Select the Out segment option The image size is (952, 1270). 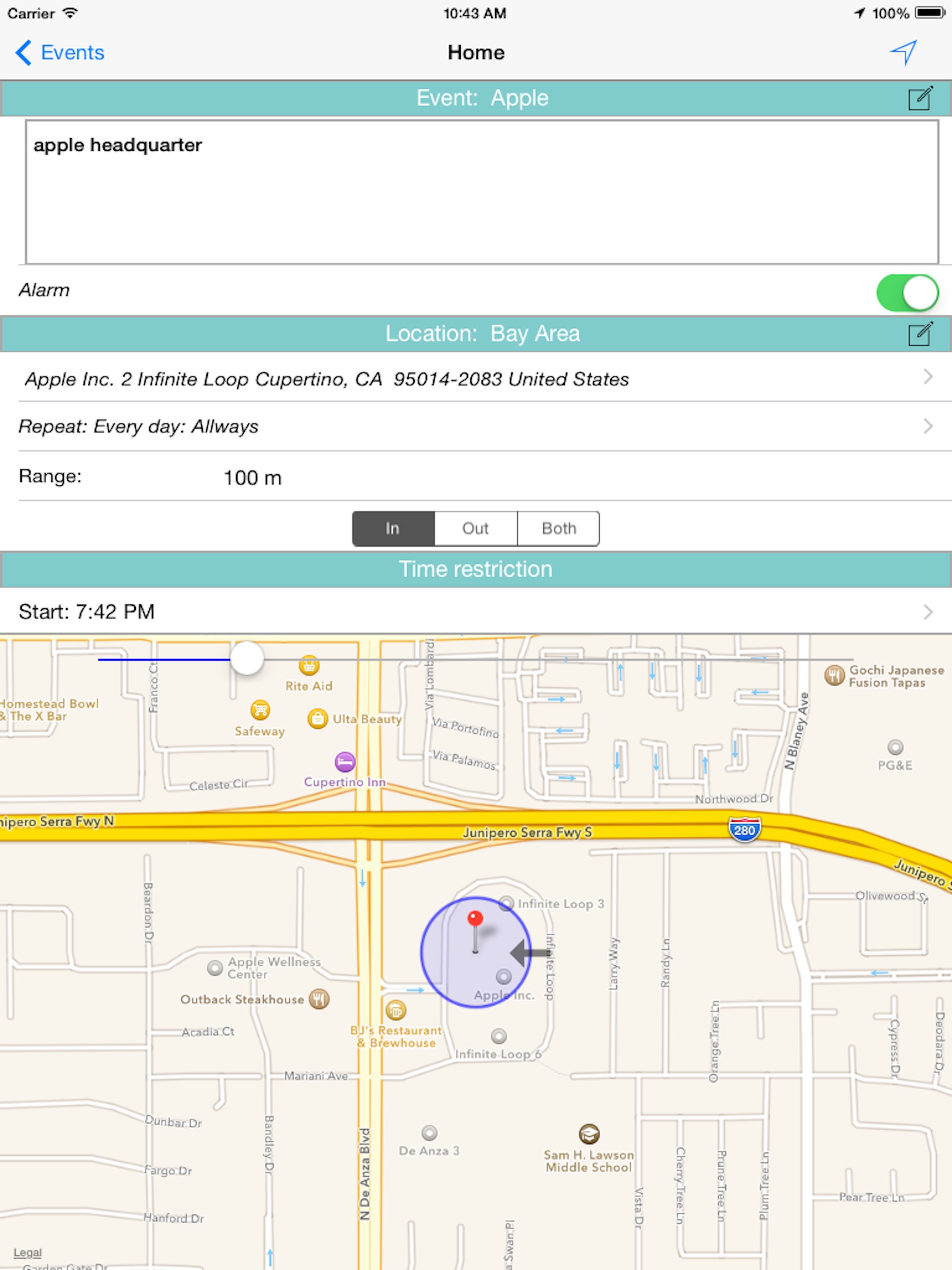click(x=476, y=528)
